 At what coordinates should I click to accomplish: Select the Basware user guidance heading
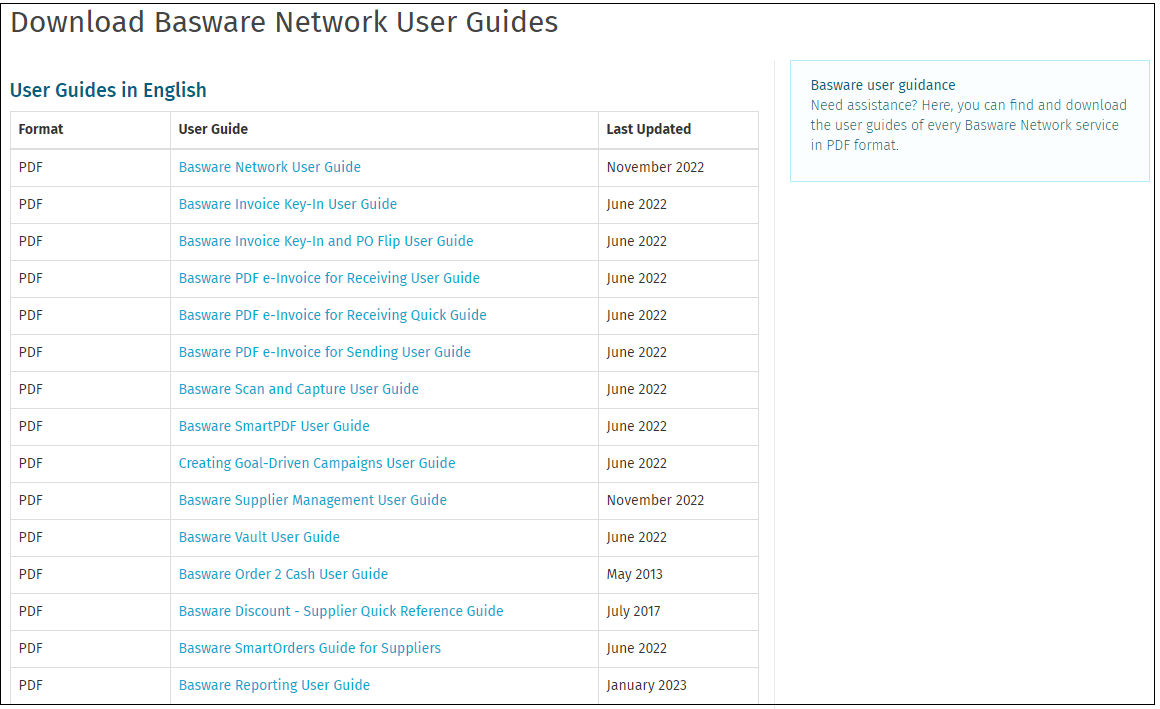[x=883, y=85]
